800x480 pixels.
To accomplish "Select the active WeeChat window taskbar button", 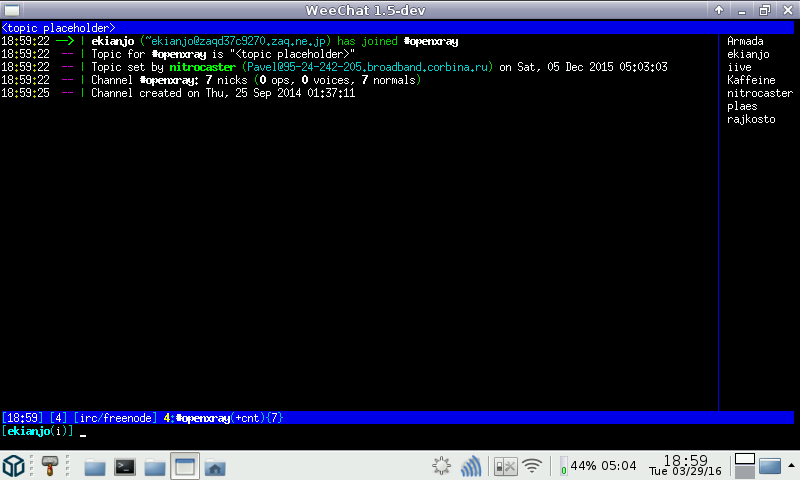I will (x=185, y=466).
